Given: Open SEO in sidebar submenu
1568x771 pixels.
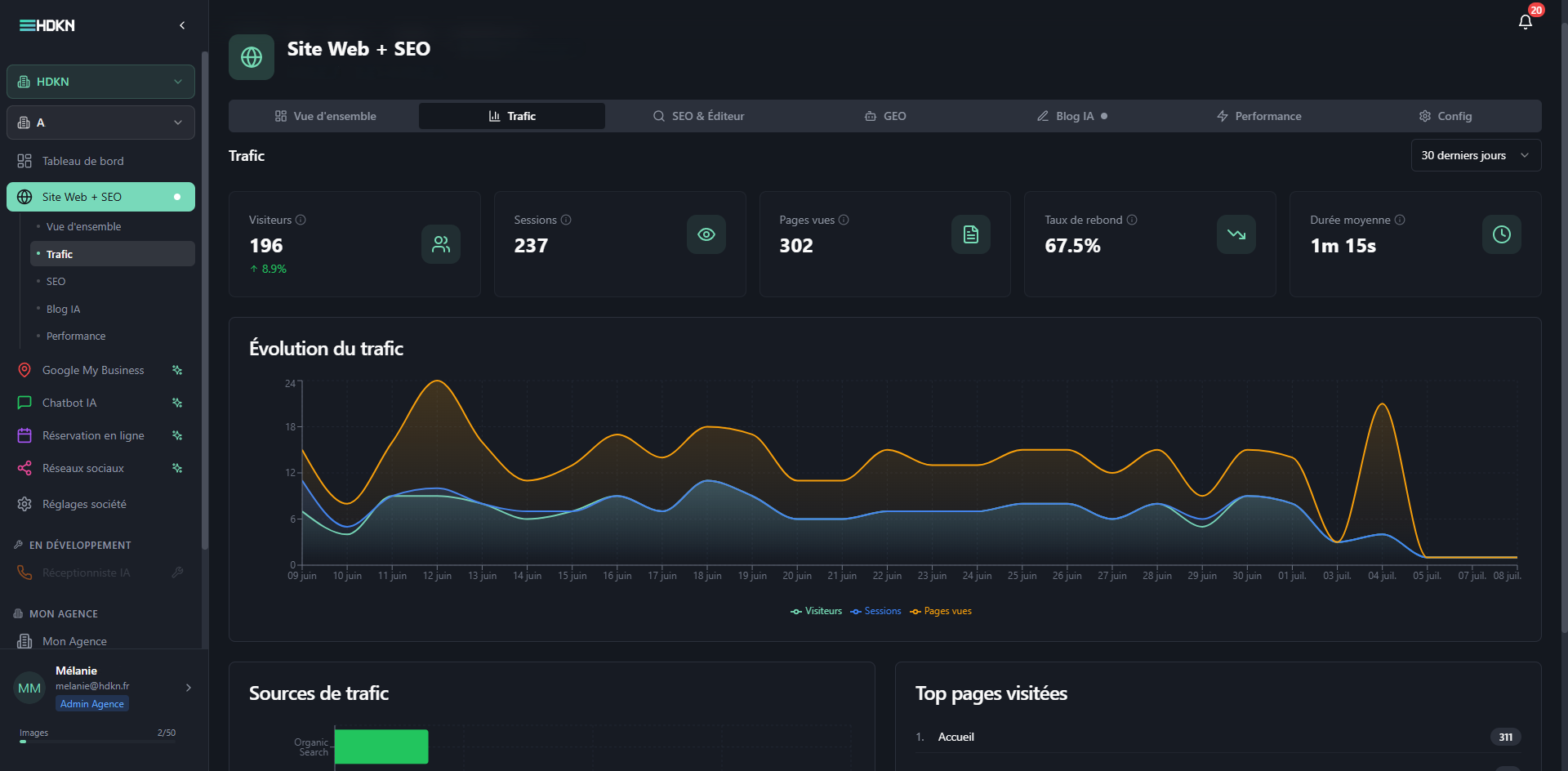Looking at the screenshot, I should pyautogui.click(x=112, y=281).
